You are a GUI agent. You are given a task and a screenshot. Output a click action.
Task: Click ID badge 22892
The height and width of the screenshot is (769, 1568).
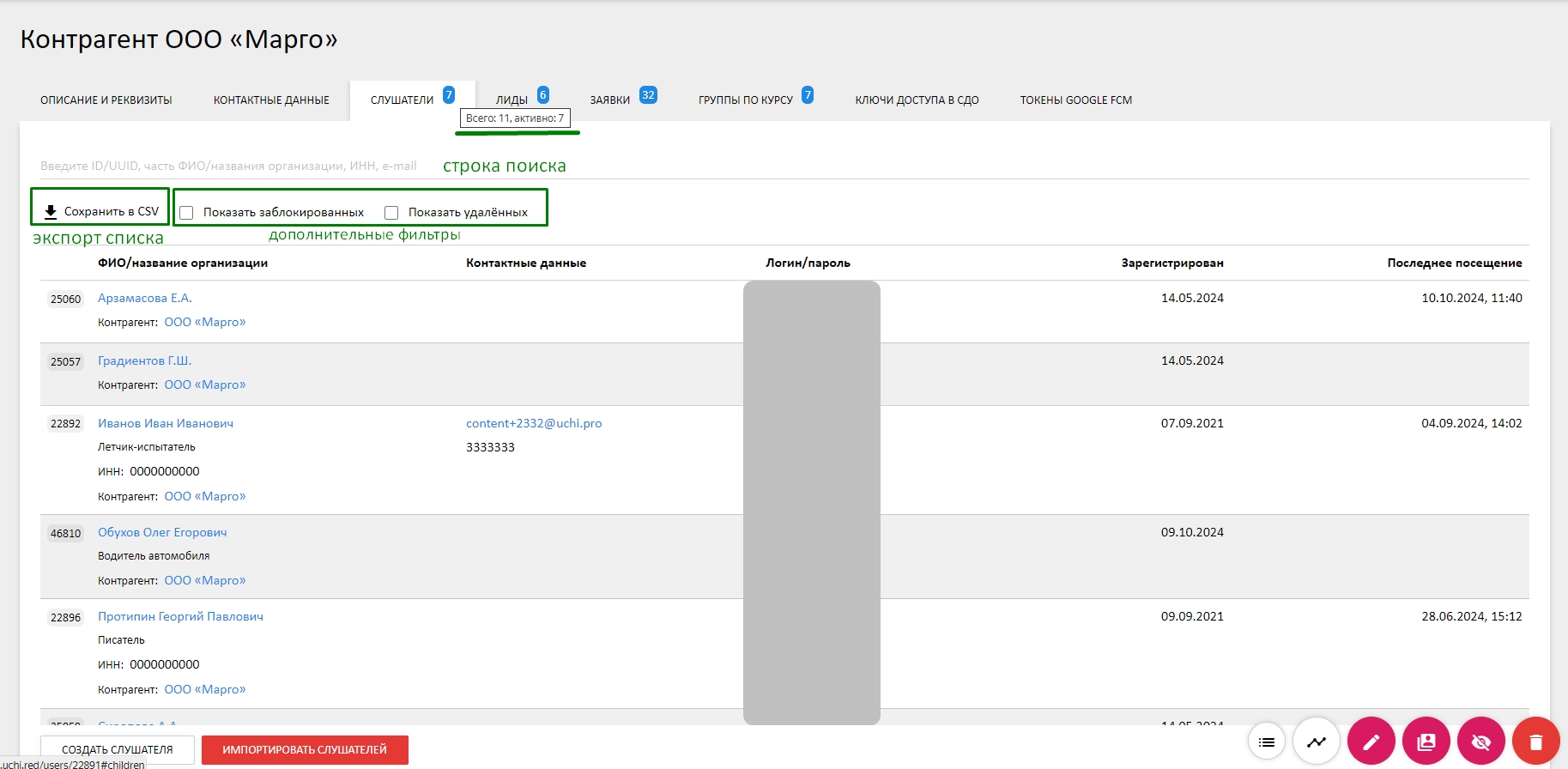point(65,423)
